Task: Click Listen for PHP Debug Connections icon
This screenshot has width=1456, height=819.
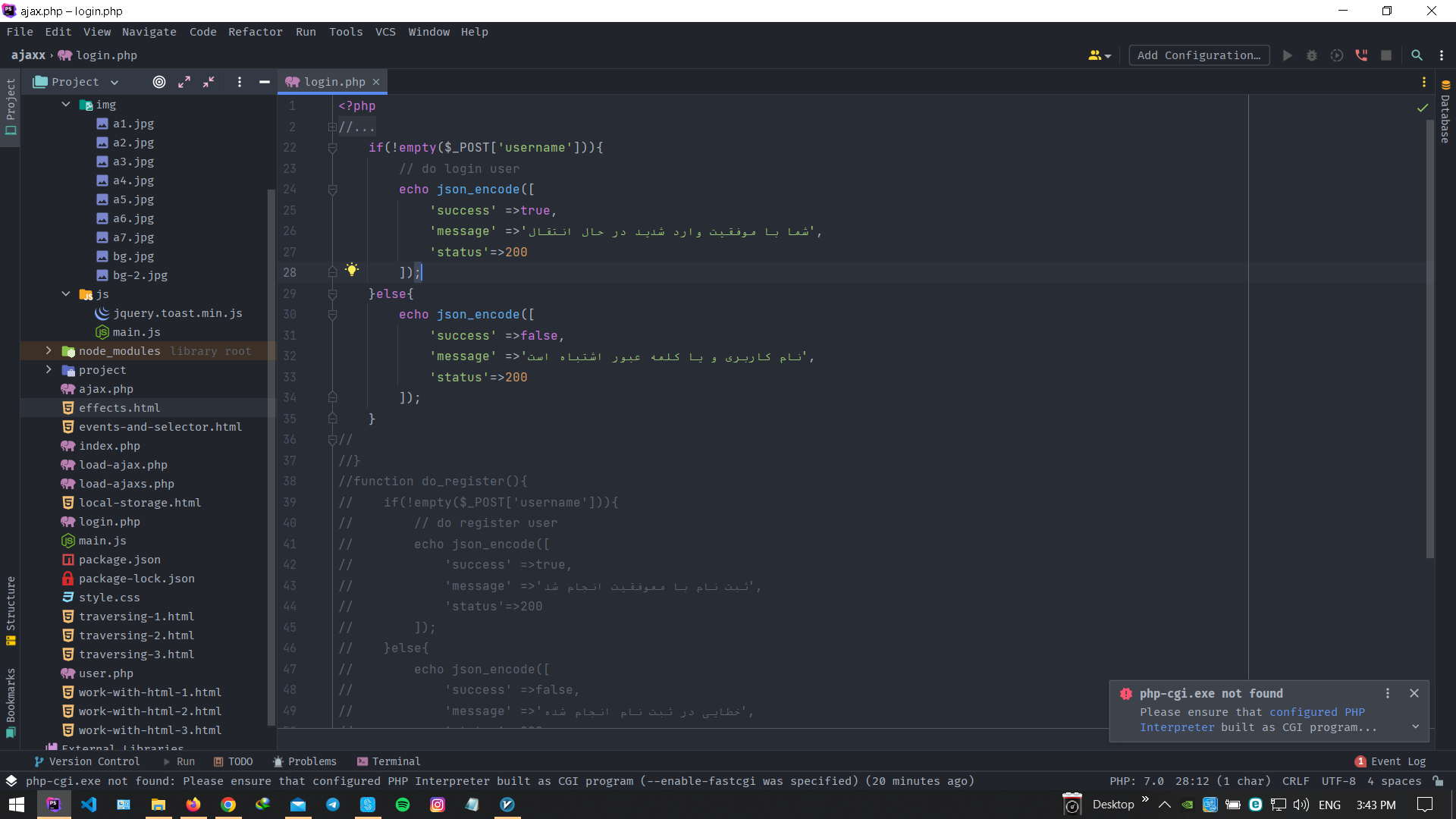Action: coord(1362,55)
